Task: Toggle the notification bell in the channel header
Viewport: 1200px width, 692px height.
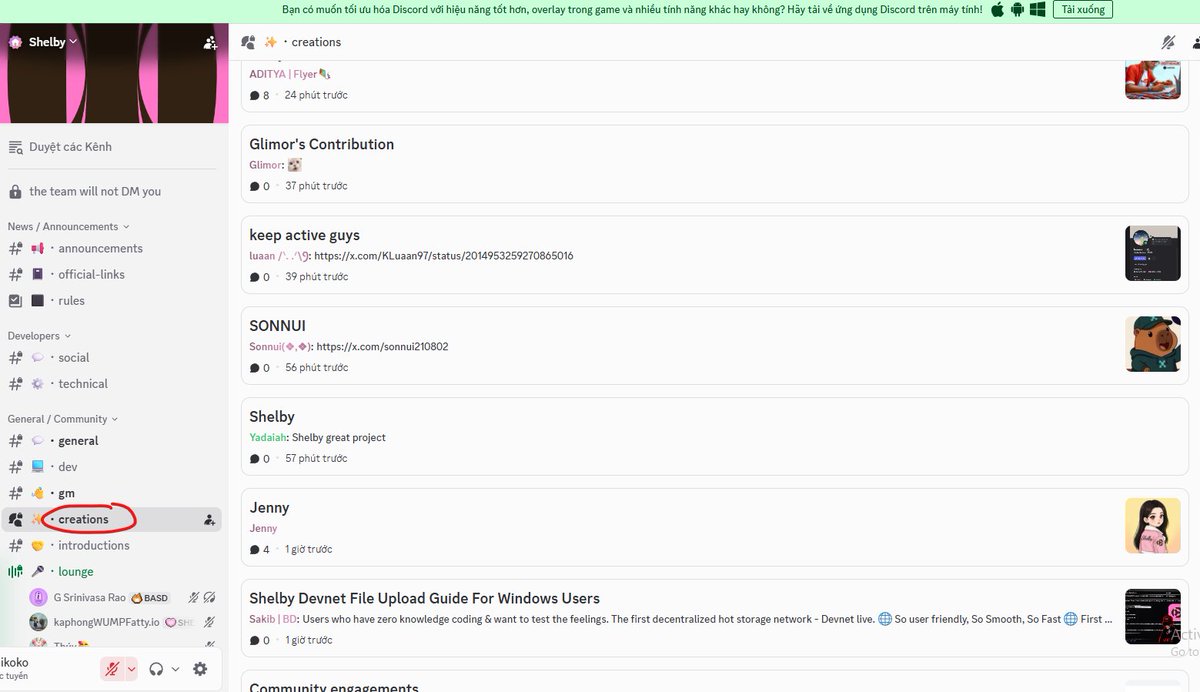Action: (1168, 42)
